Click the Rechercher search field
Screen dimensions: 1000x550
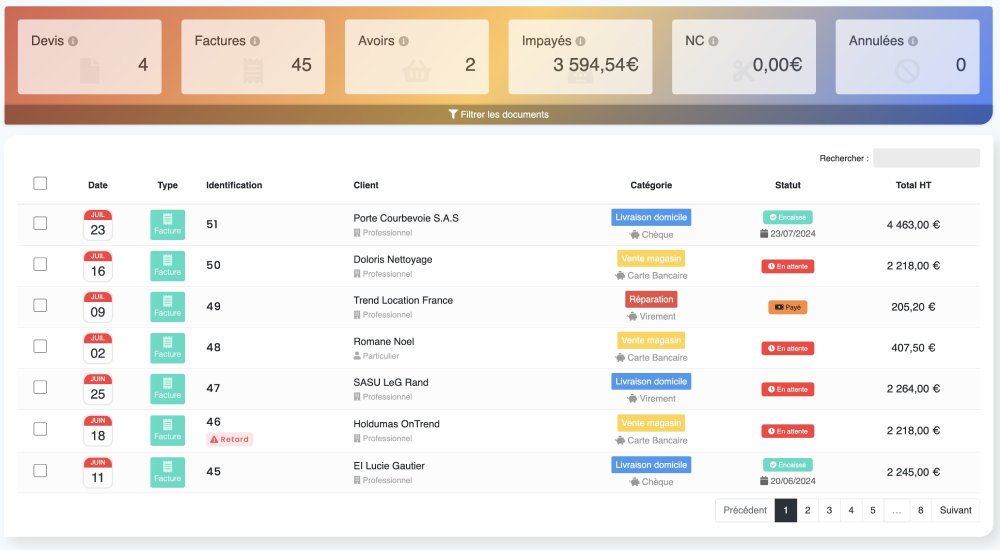tap(926, 158)
